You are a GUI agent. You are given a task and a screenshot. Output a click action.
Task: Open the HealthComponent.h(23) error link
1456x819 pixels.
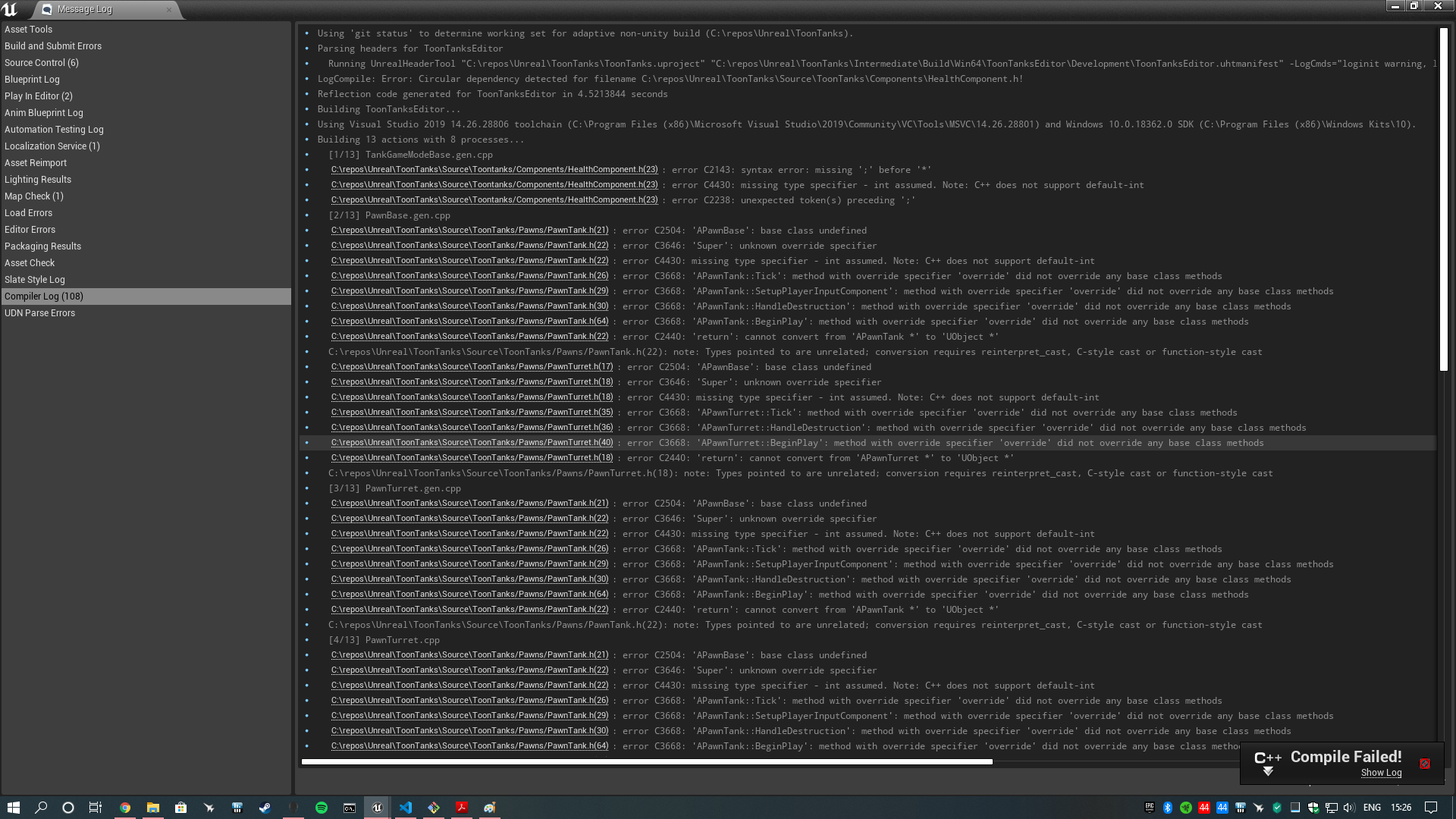pos(494,169)
